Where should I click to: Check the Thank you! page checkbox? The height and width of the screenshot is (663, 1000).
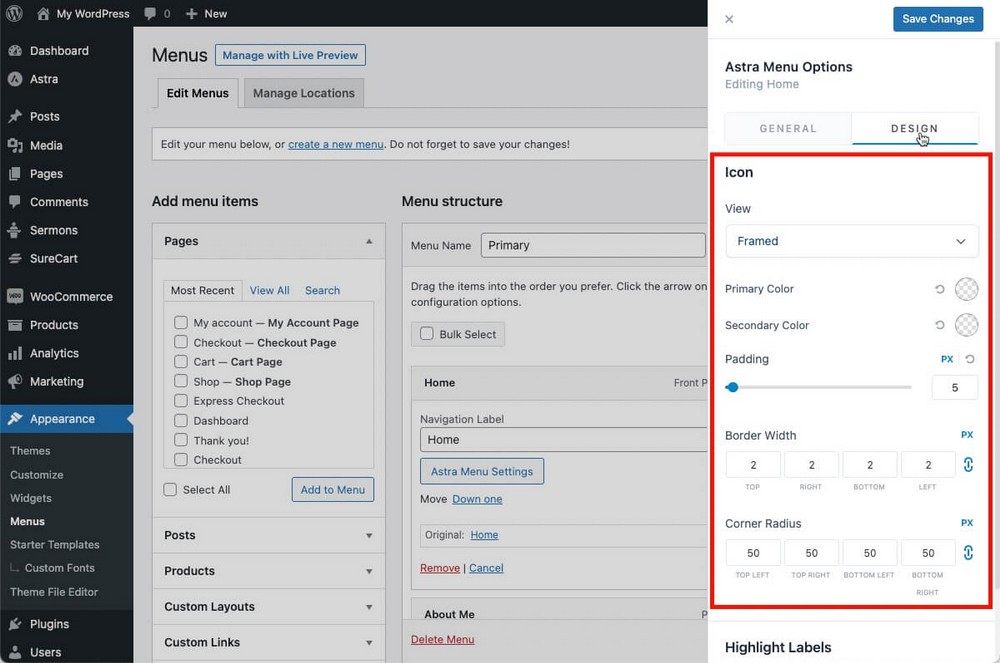(x=180, y=440)
